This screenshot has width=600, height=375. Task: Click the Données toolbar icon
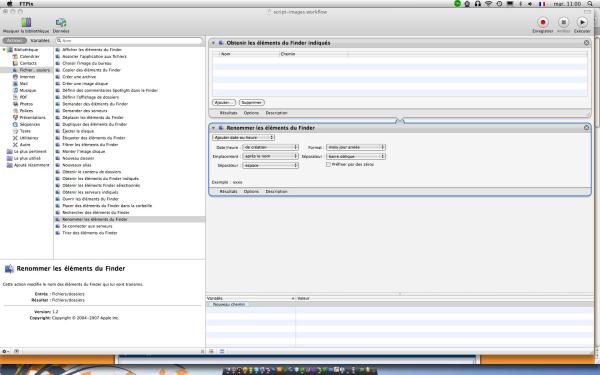pos(61,23)
